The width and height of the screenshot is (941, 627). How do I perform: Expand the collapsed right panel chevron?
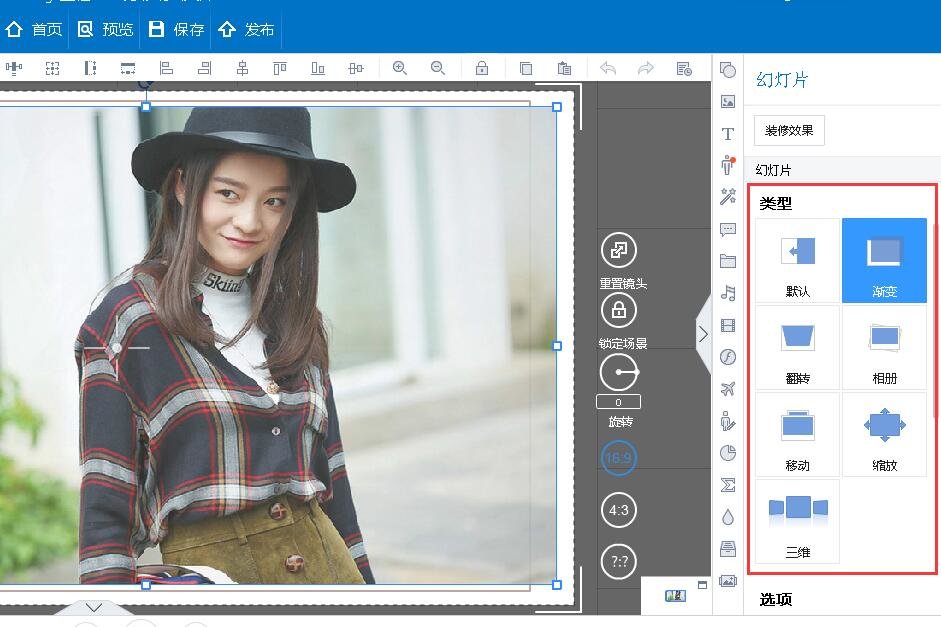click(703, 335)
